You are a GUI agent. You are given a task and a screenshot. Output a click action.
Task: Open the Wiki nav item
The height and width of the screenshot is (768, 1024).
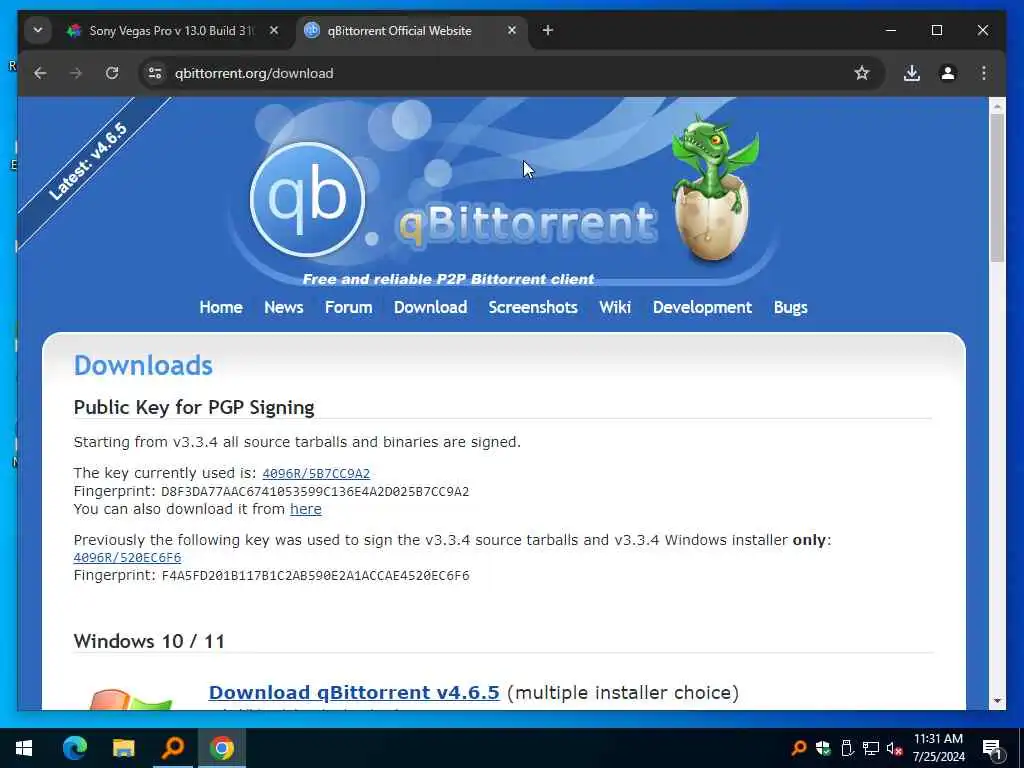(615, 307)
